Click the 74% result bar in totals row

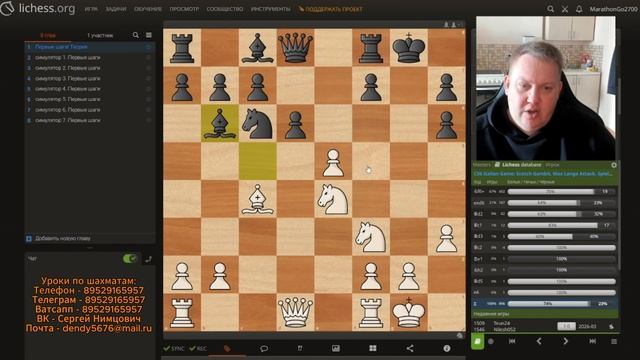click(548, 304)
